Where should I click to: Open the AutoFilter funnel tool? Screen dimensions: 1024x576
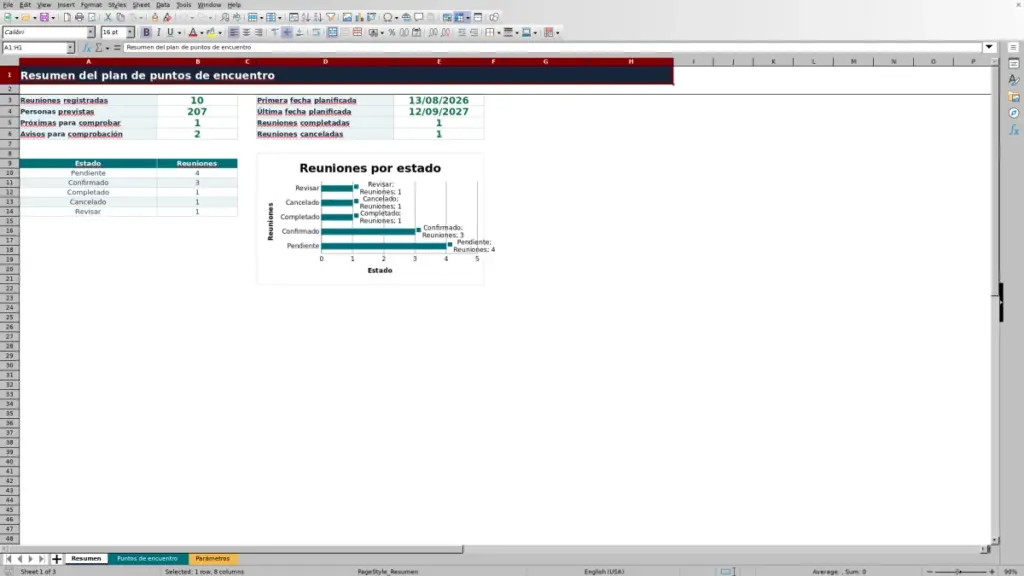tap(331, 18)
